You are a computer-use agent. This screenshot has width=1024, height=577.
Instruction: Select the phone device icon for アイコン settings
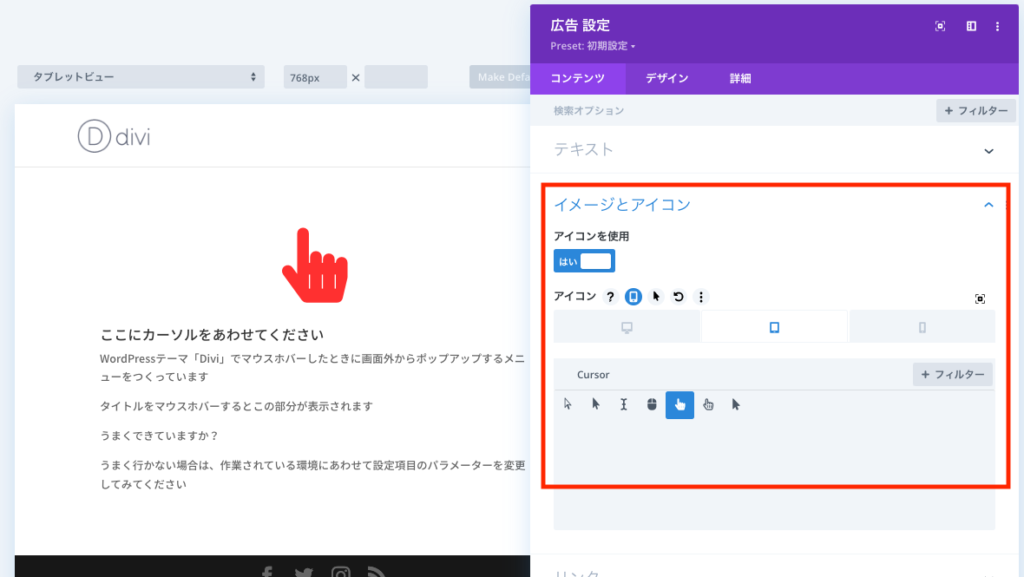pos(922,326)
